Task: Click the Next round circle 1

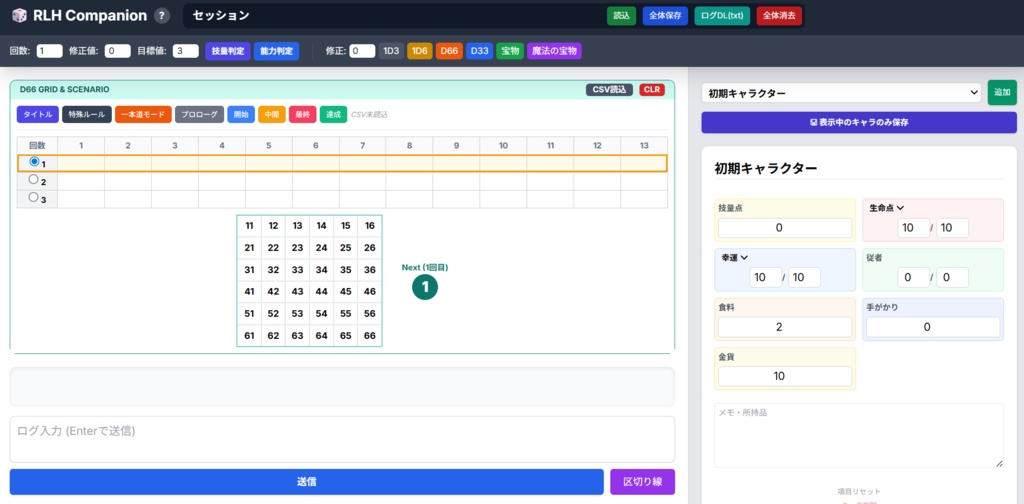Action: click(424, 287)
